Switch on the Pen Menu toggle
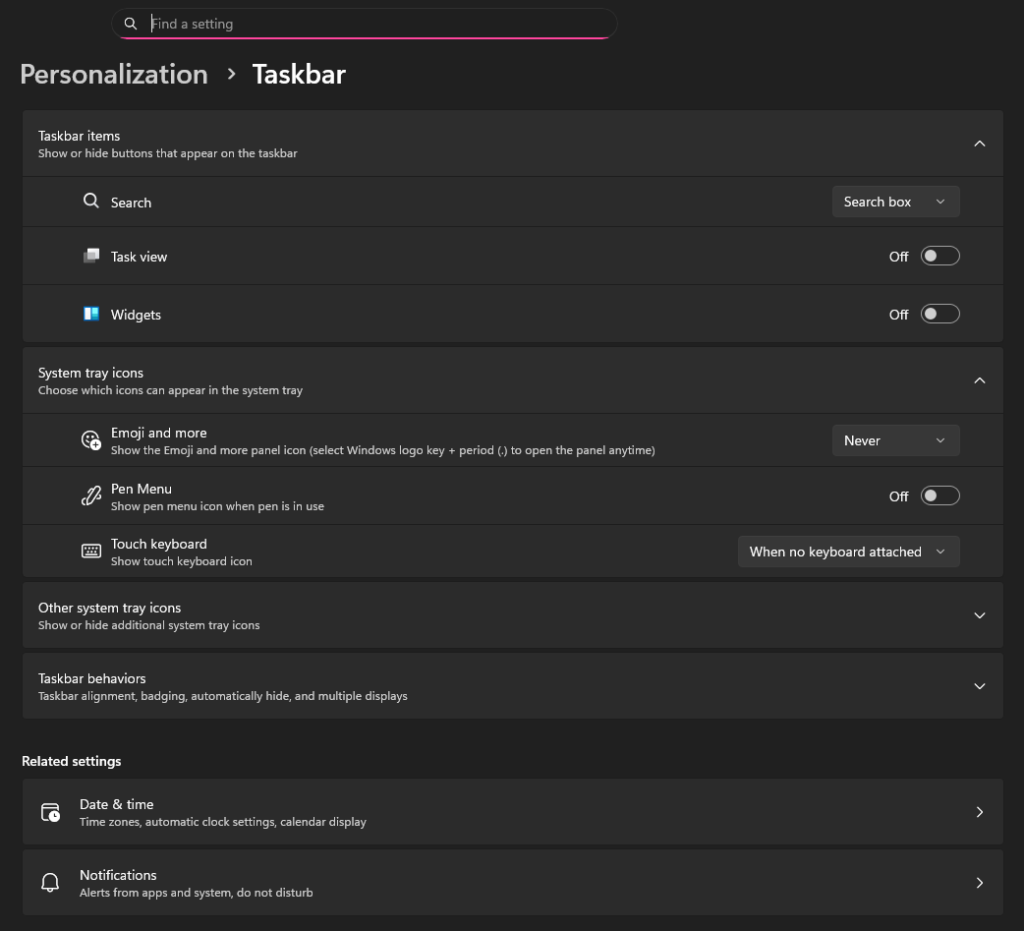Image resolution: width=1024 pixels, height=931 pixels. click(x=938, y=495)
